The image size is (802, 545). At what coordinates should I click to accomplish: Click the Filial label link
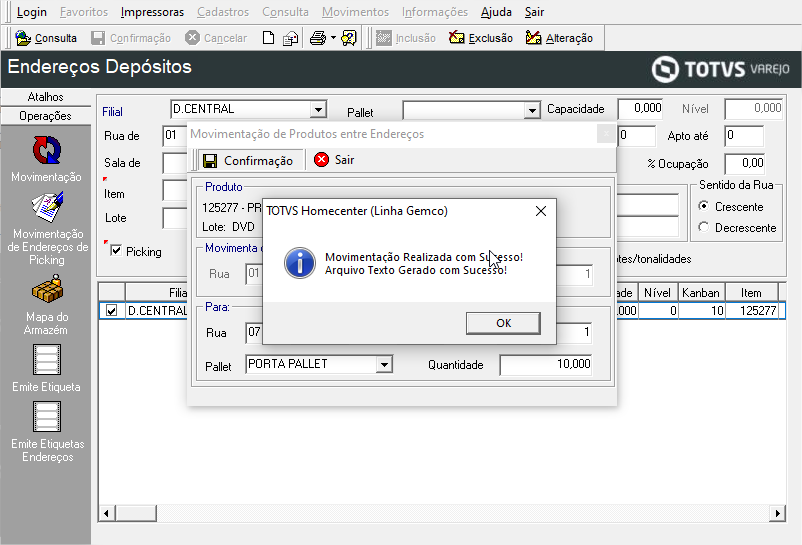(113, 112)
